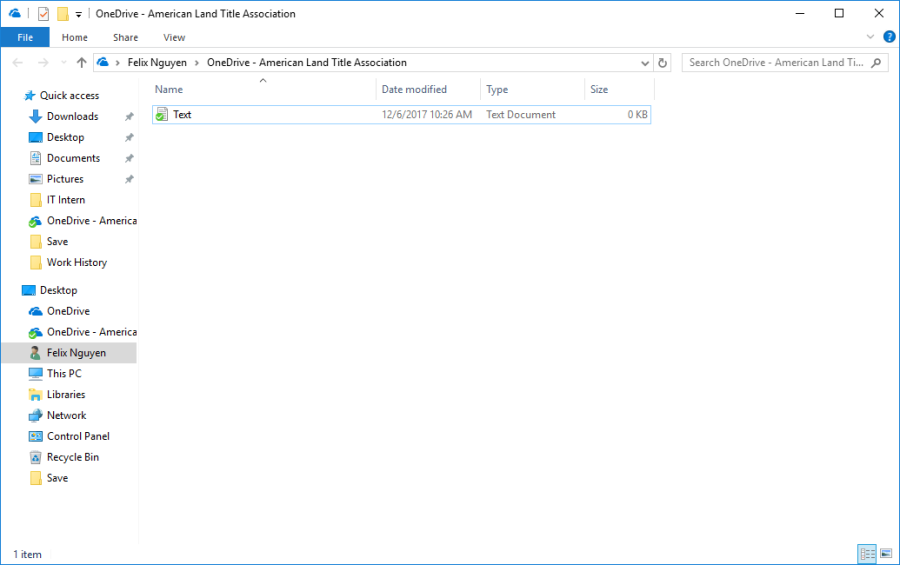Open address bar history dropdown
900x565 pixels.
(645, 63)
